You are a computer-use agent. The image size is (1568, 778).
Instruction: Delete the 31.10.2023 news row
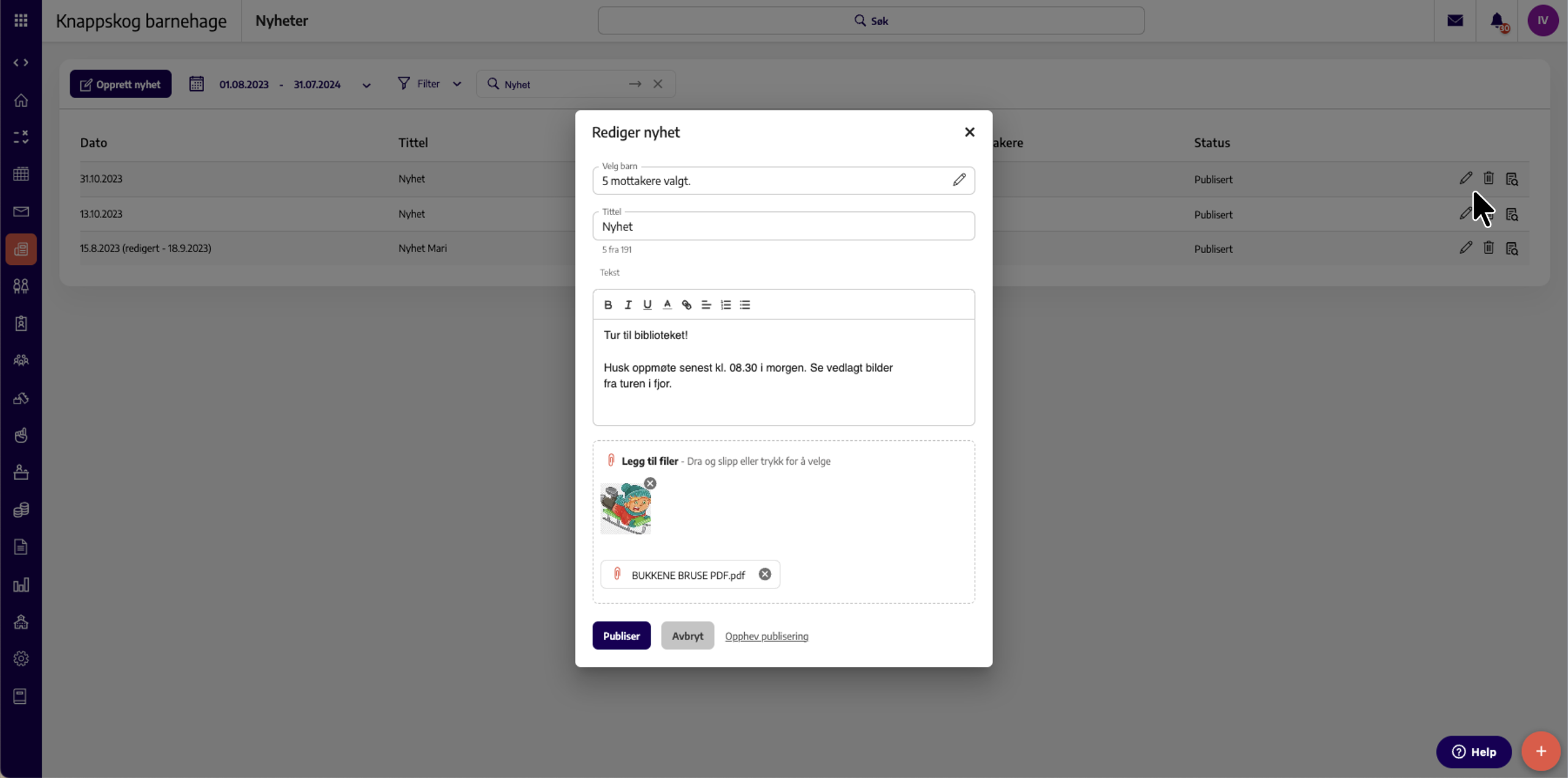coord(1489,178)
